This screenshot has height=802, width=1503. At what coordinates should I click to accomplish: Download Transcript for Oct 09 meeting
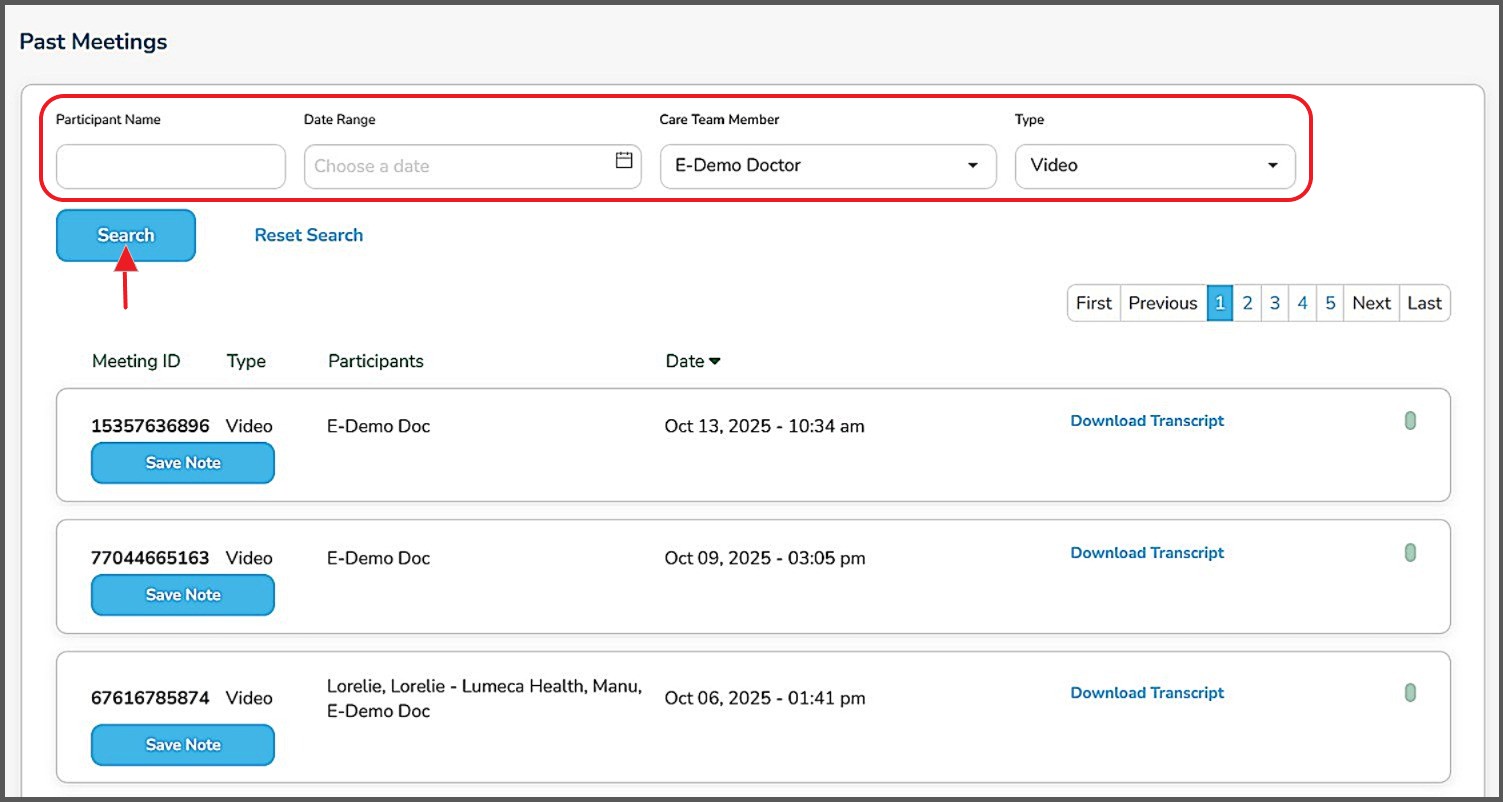pos(1147,553)
